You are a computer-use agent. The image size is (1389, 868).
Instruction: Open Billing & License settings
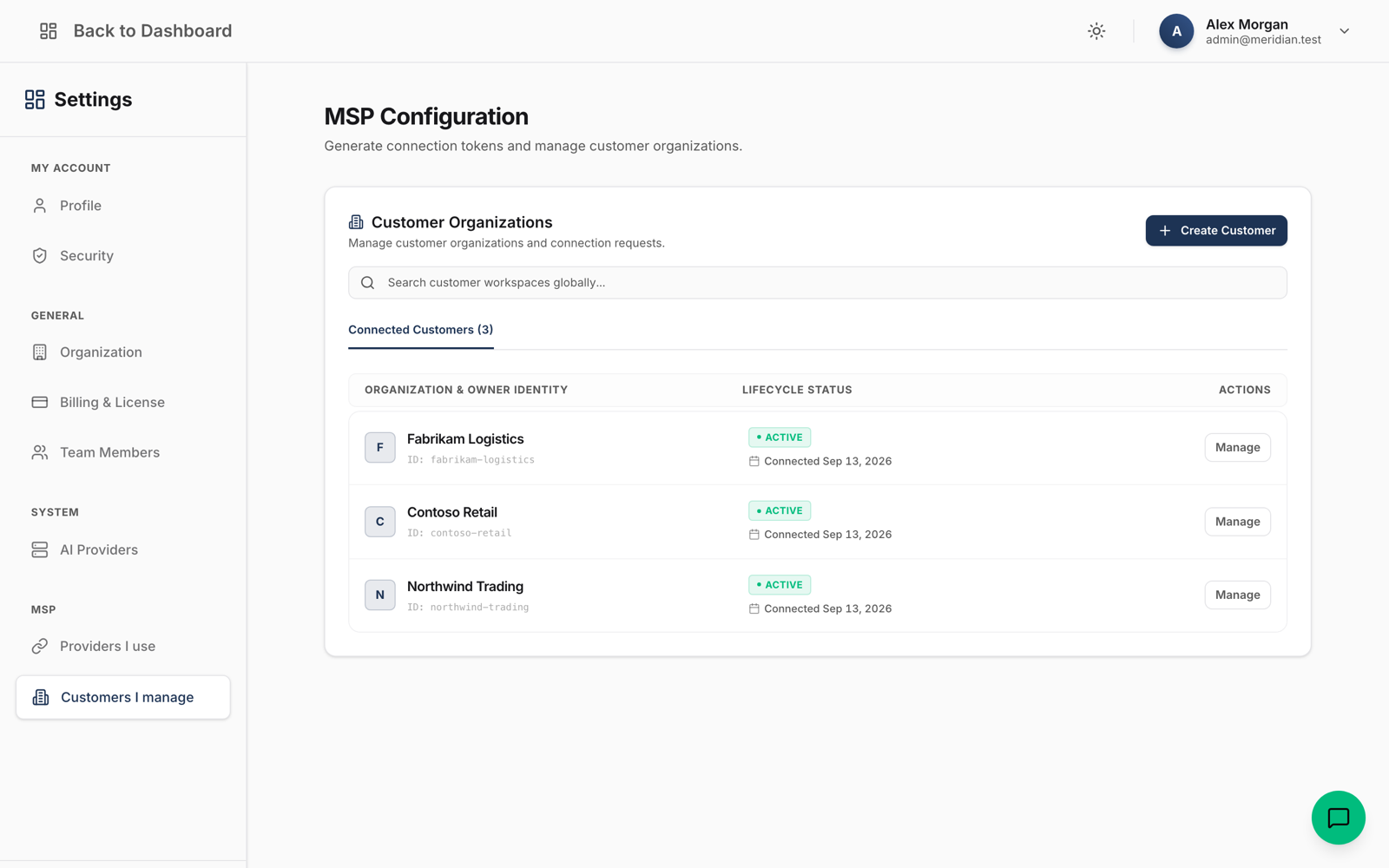coord(123,403)
